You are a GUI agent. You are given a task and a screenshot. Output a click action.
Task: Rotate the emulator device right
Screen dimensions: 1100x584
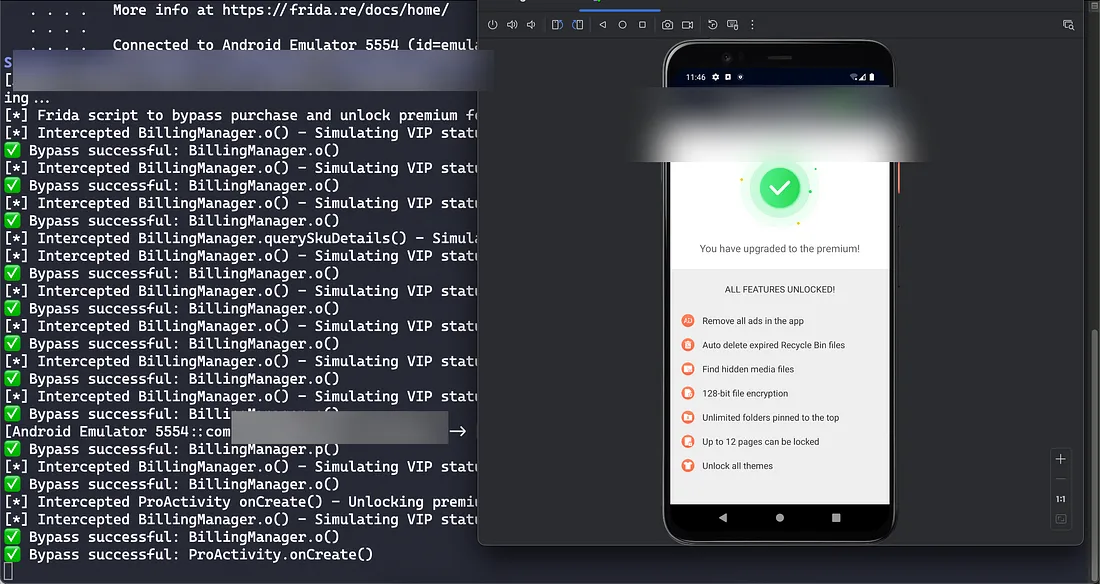pos(577,25)
